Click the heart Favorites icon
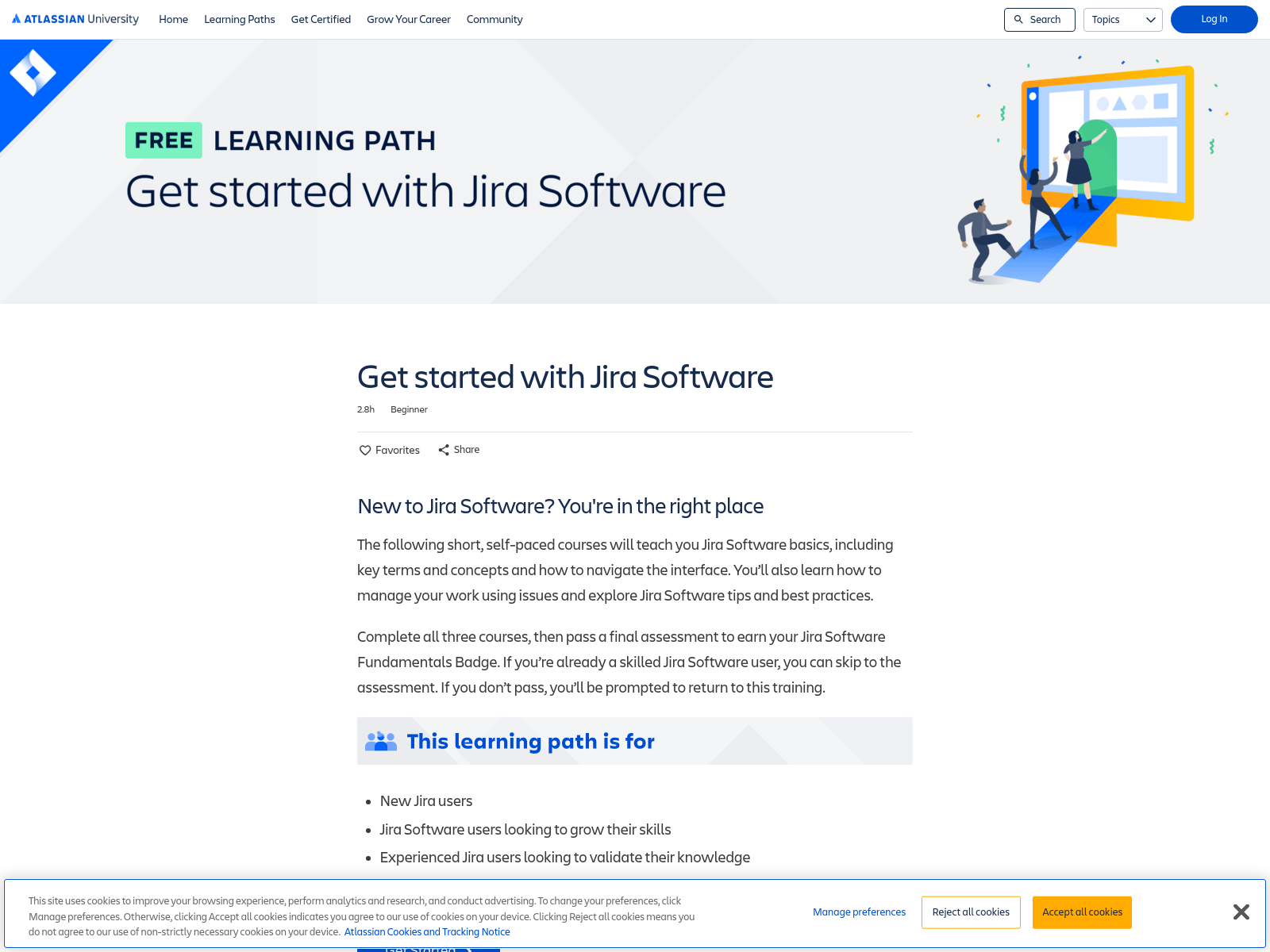Image resolution: width=1270 pixels, height=952 pixels. (x=365, y=450)
